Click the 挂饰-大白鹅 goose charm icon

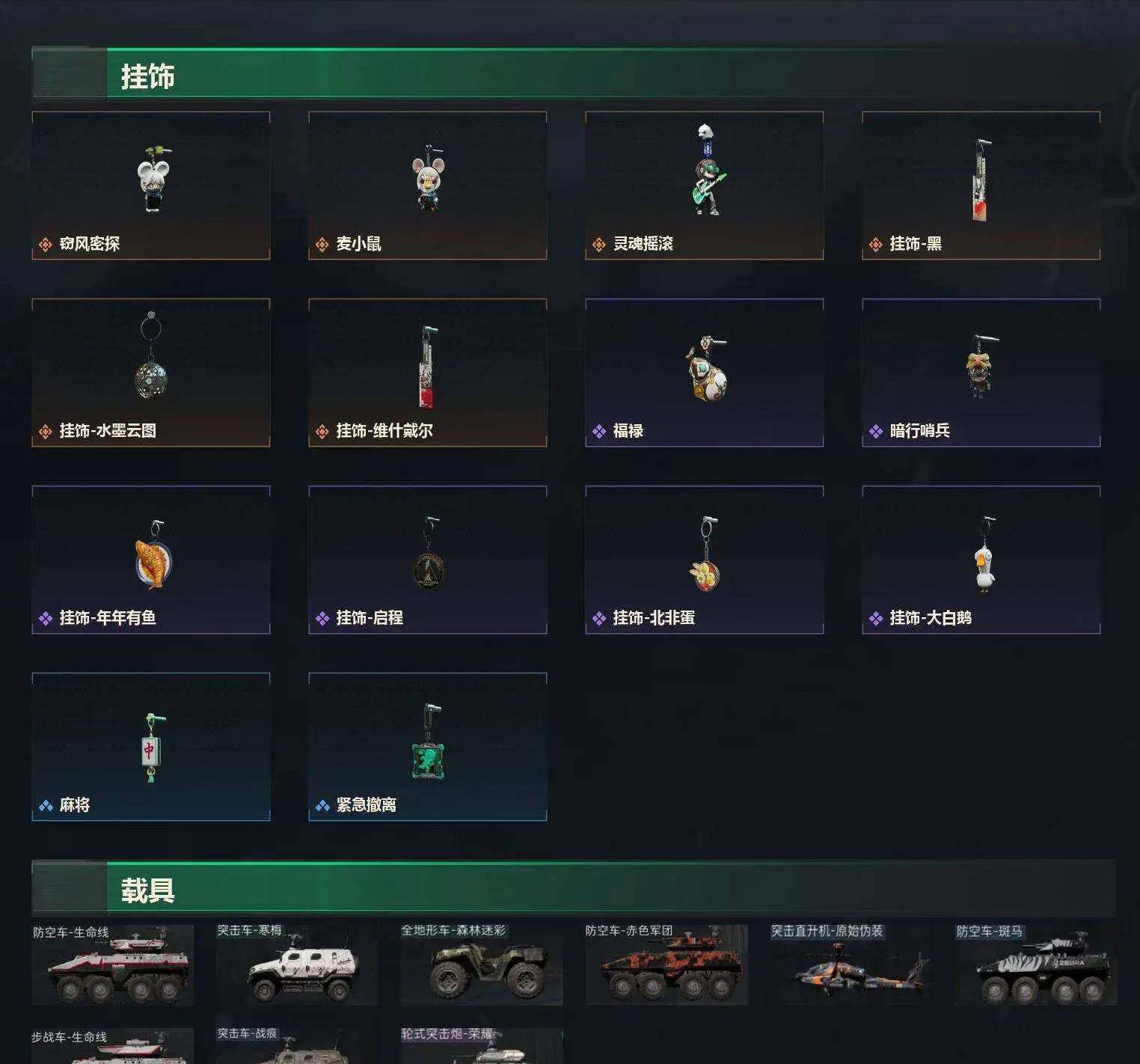coord(985,555)
